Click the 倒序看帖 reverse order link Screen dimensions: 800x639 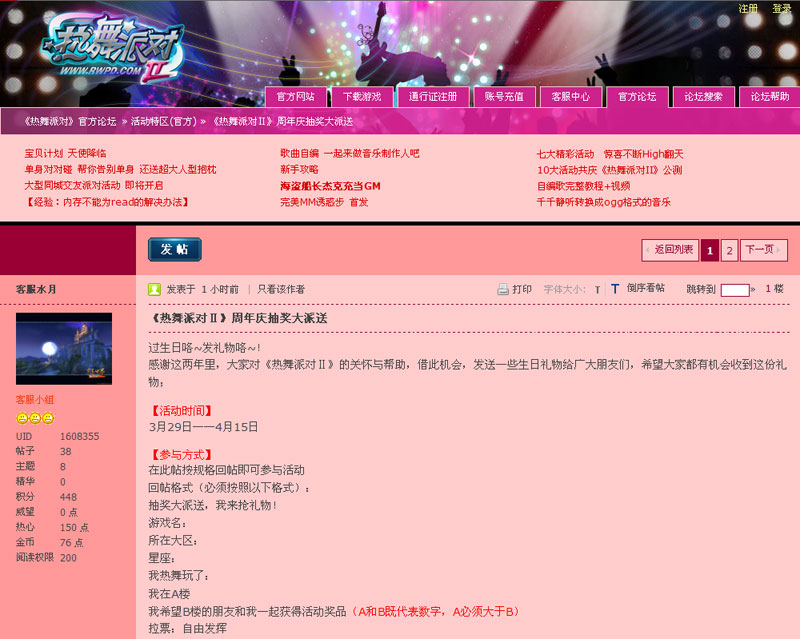pos(645,288)
